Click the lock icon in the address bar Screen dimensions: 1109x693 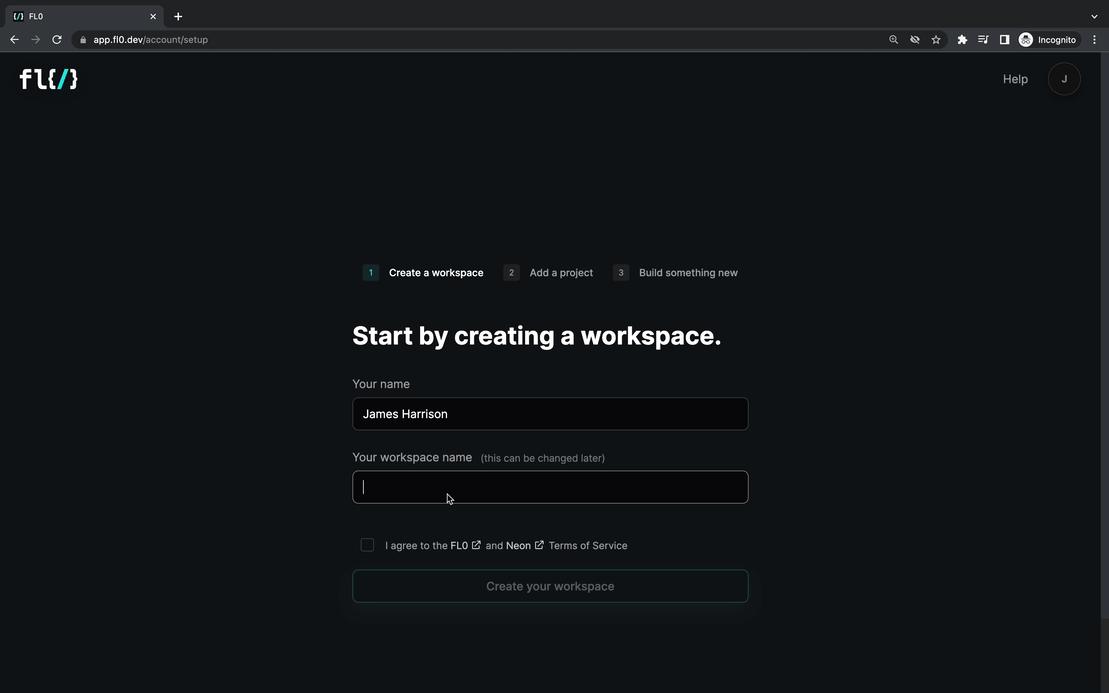pyautogui.click(x=83, y=40)
